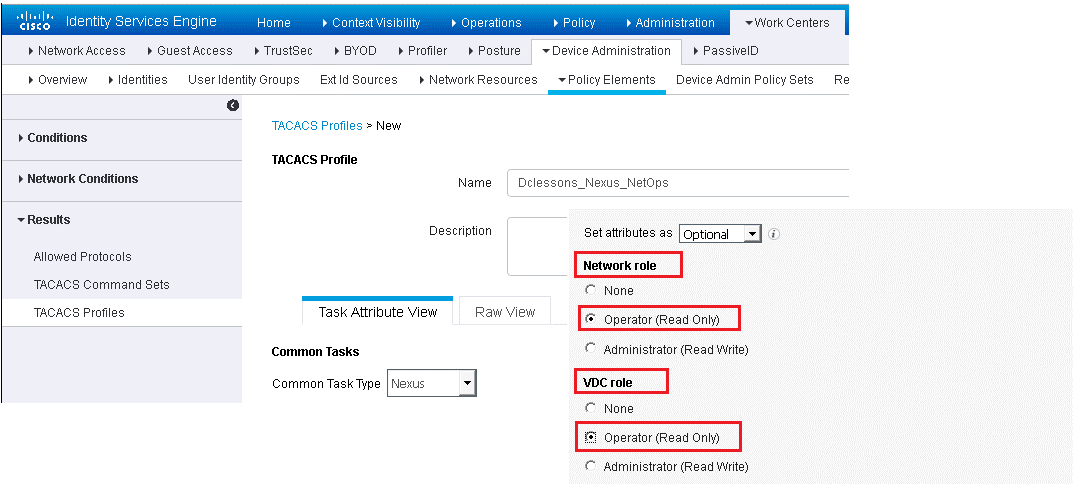This screenshot has height=484, width=1073.
Task: Go to User Identity Groups
Action: [244, 79]
